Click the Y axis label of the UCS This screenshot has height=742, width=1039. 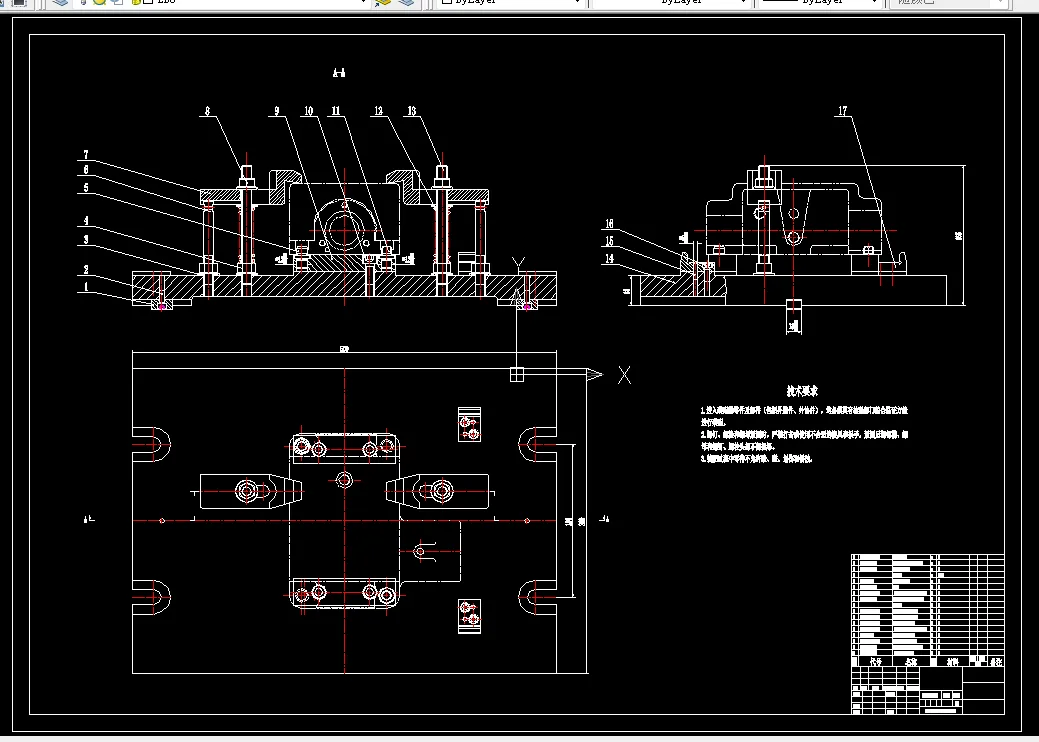(518, 264)
